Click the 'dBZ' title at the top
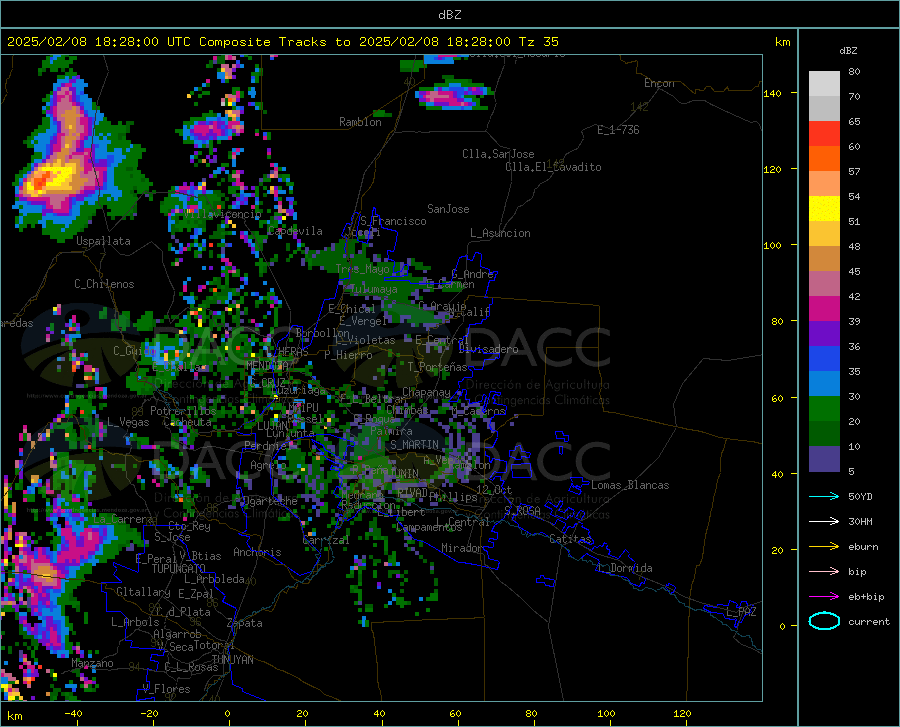This screenshot has height=727, width=900. [x=449, y=15]
